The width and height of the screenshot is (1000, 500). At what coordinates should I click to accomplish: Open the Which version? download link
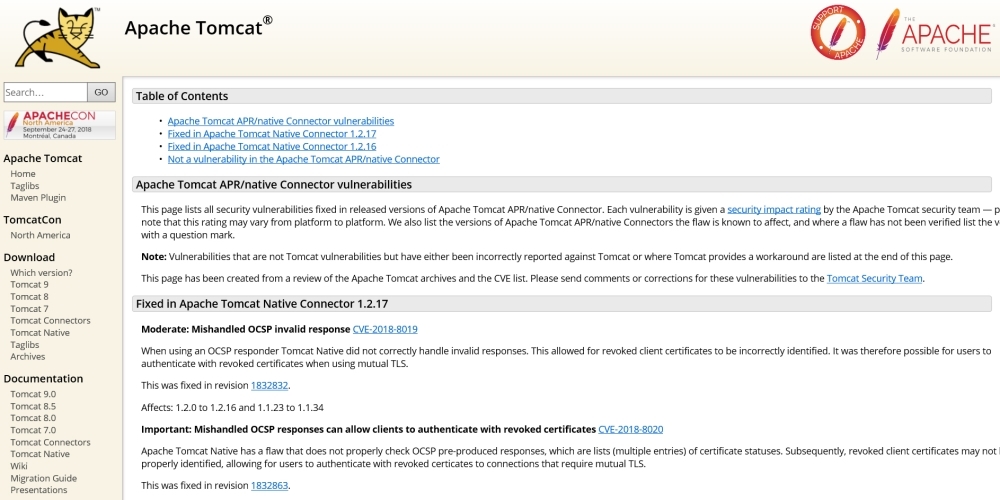[41, 272]
